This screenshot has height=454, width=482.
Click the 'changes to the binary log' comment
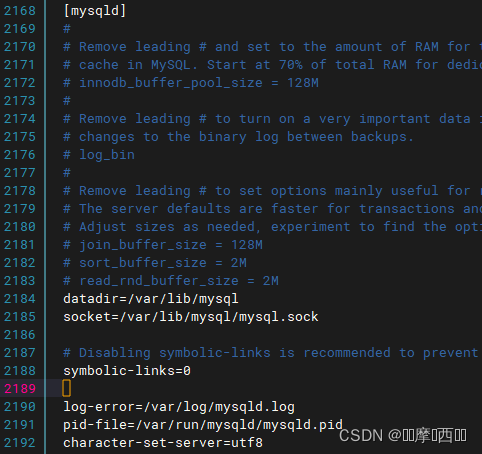point(238,137)
